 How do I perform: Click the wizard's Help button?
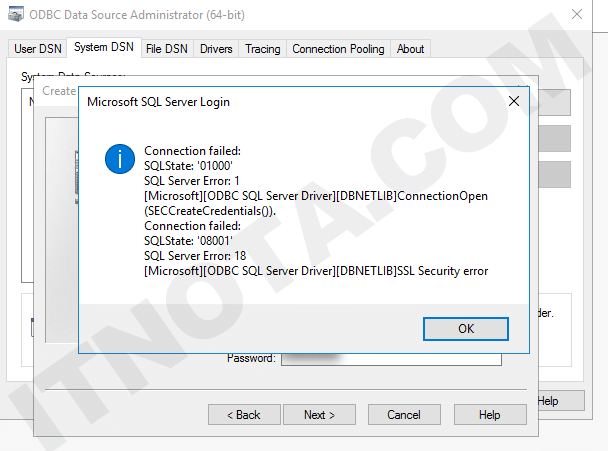[x=489, y=414]
